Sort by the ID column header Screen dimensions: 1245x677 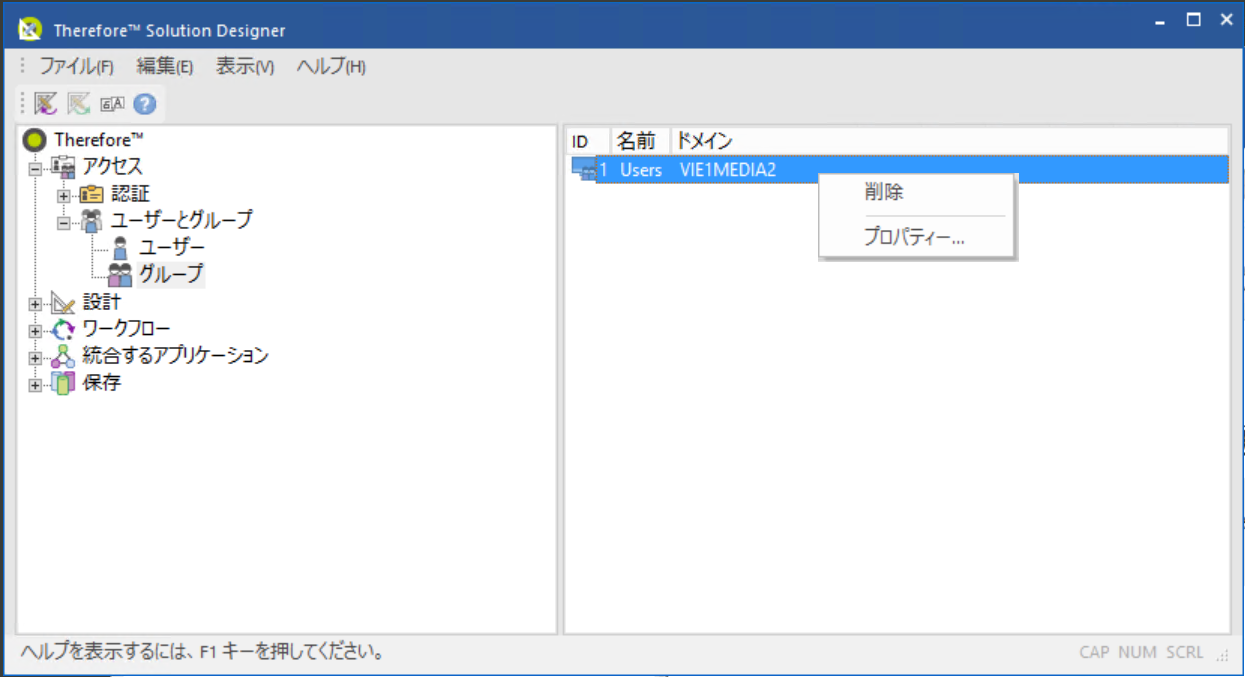pos(588,141)
